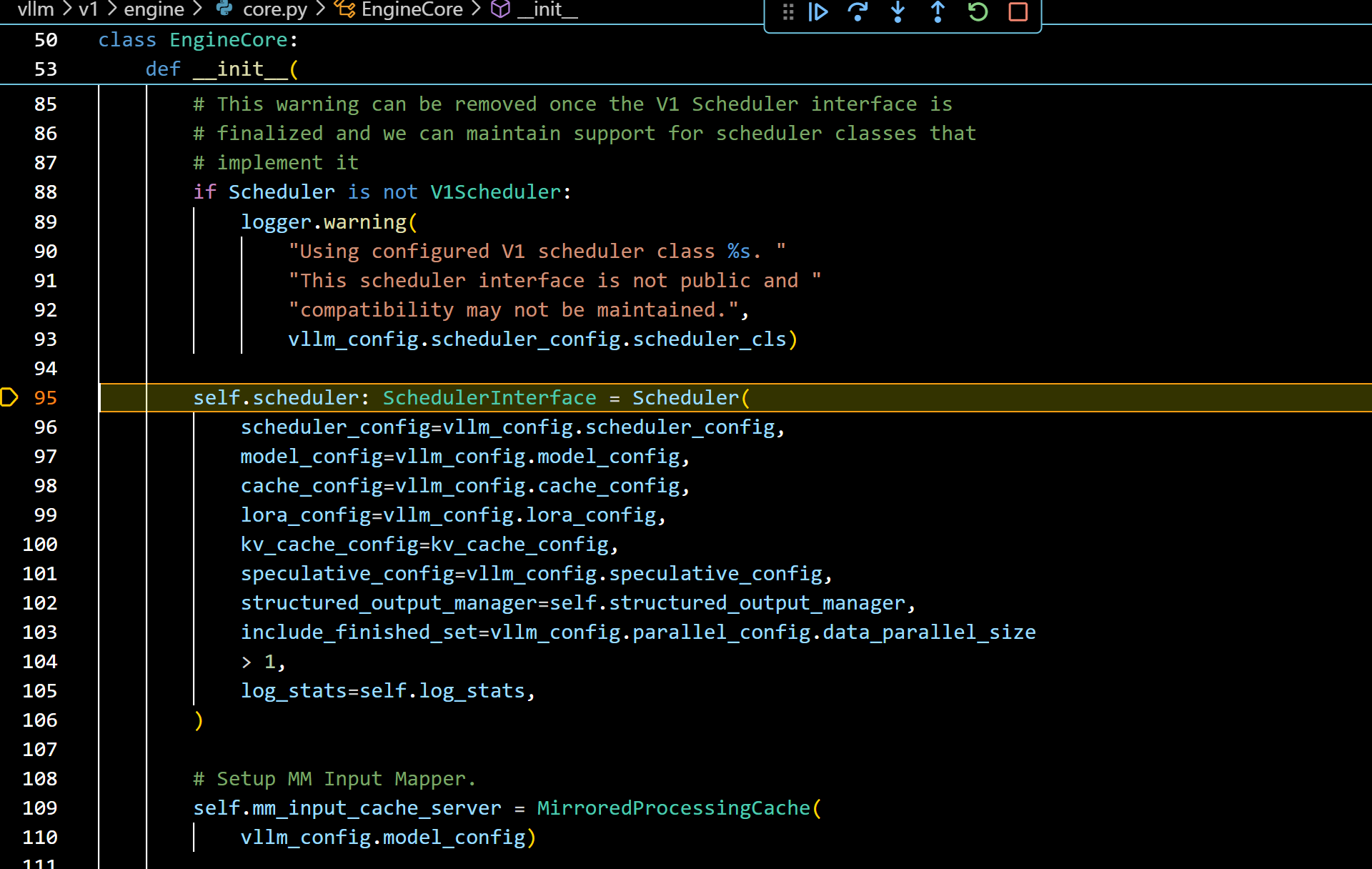Viewport: 1372px width, 869px height.
Task: Toggle breakpoint in gutter beside line 88
Action: (x=9, y=192)
